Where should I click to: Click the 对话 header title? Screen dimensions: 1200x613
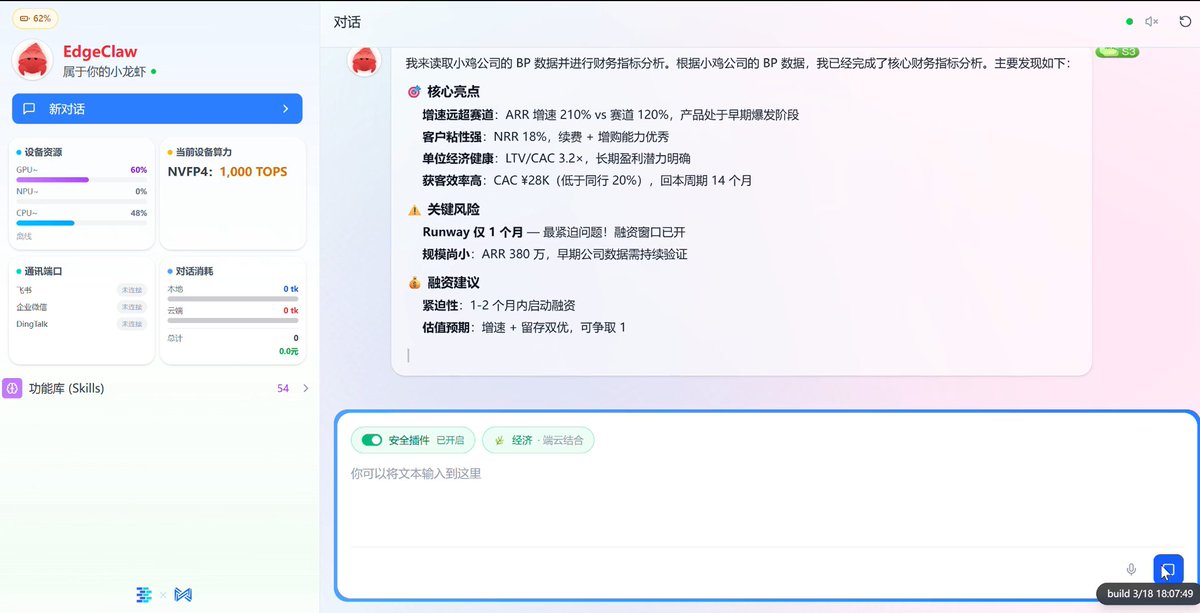(x=347, y=22)
